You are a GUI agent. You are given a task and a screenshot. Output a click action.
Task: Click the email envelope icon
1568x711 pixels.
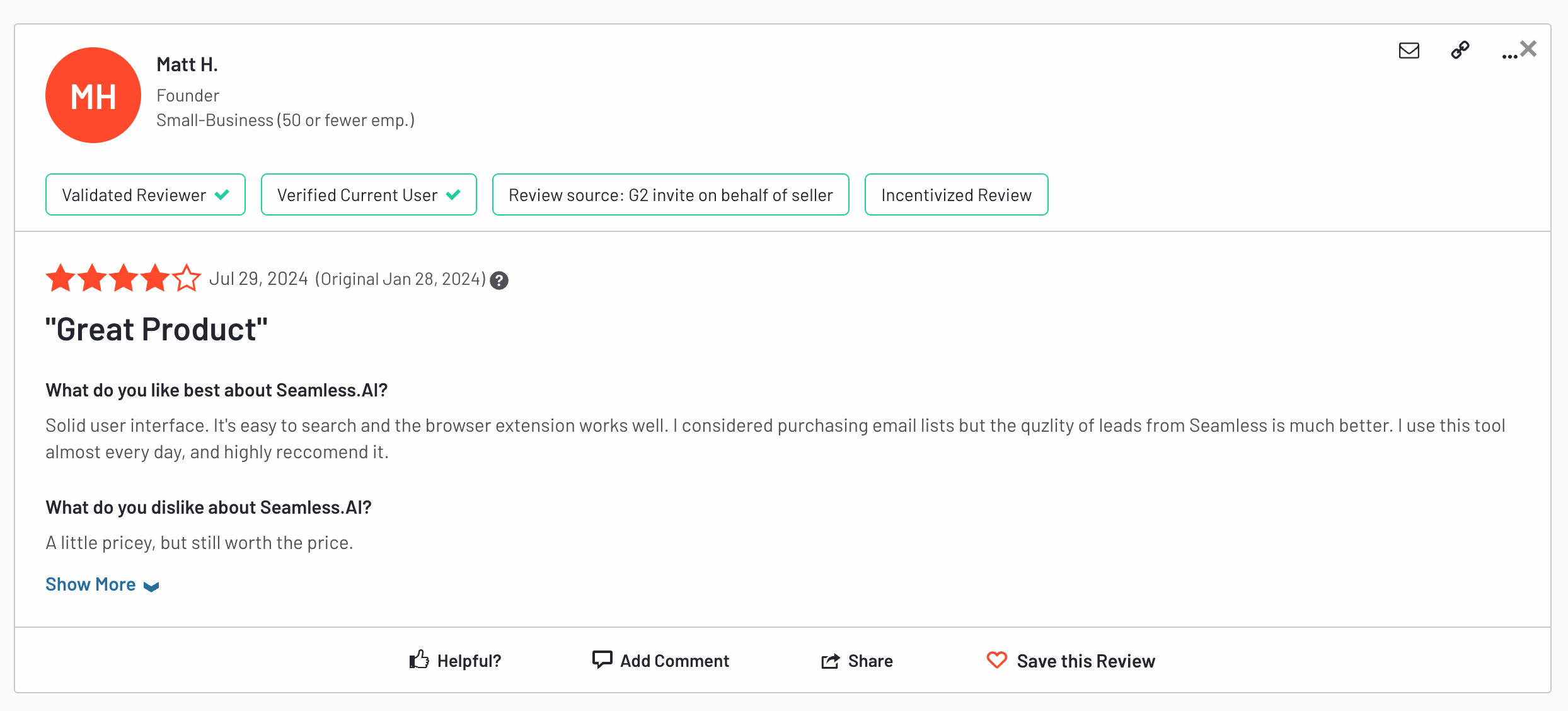(x=1409, y=50)
